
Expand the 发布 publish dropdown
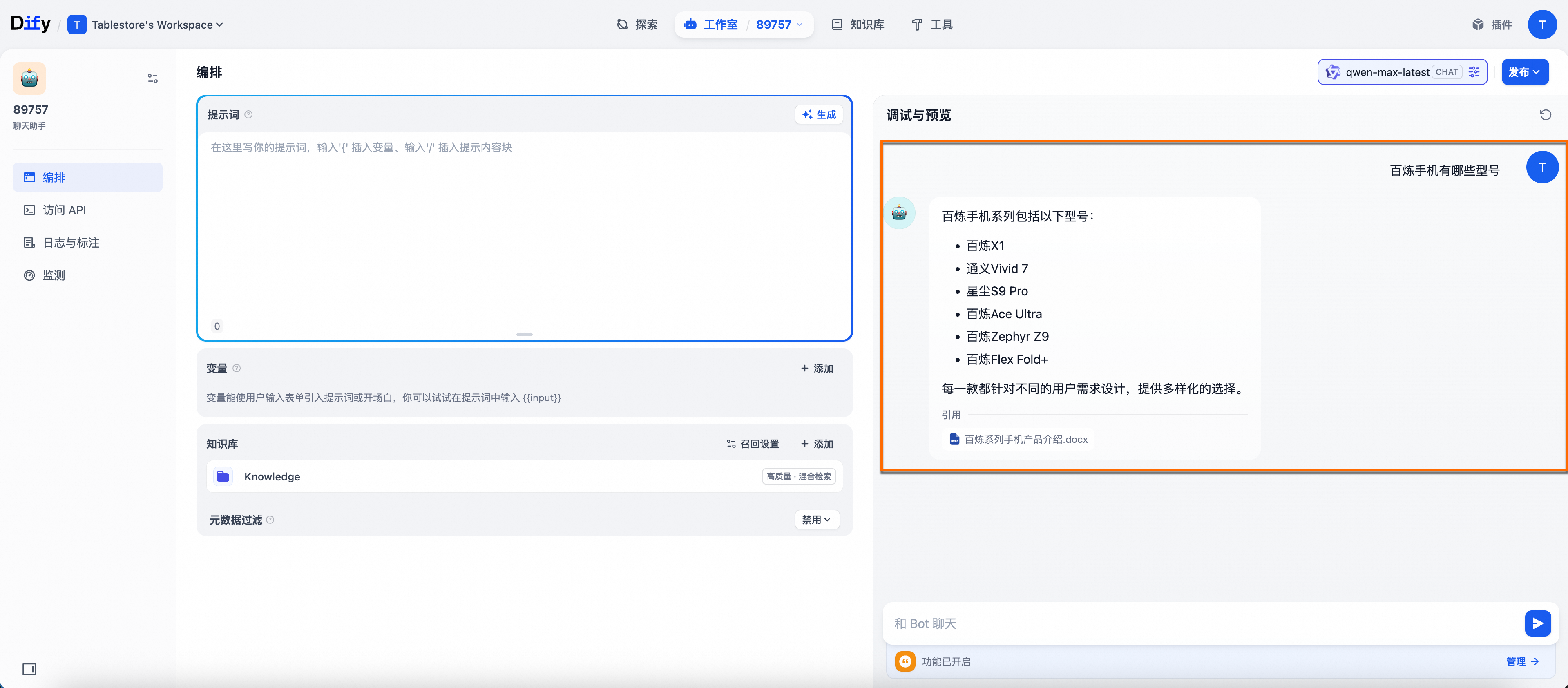coord(1525,72)
